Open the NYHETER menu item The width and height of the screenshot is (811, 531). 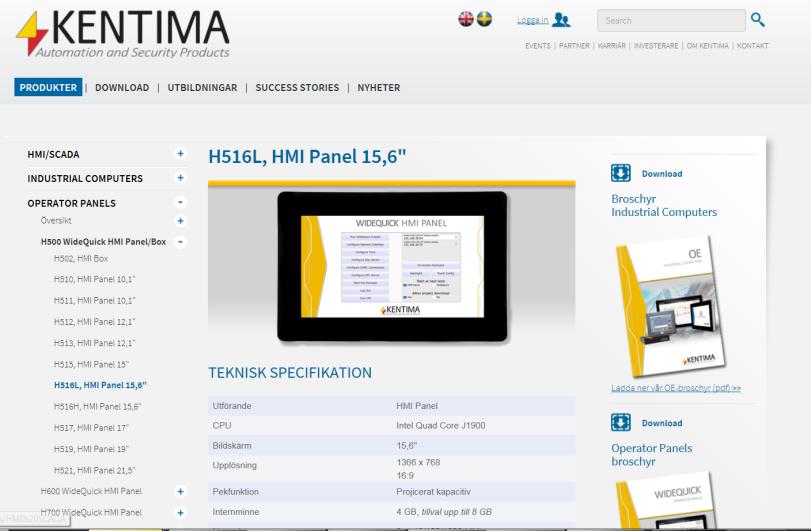point(379,88)
